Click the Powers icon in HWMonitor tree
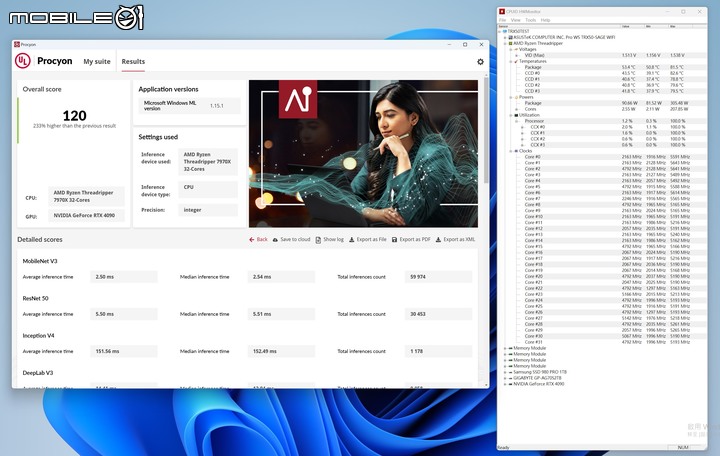 coord(516,97)
